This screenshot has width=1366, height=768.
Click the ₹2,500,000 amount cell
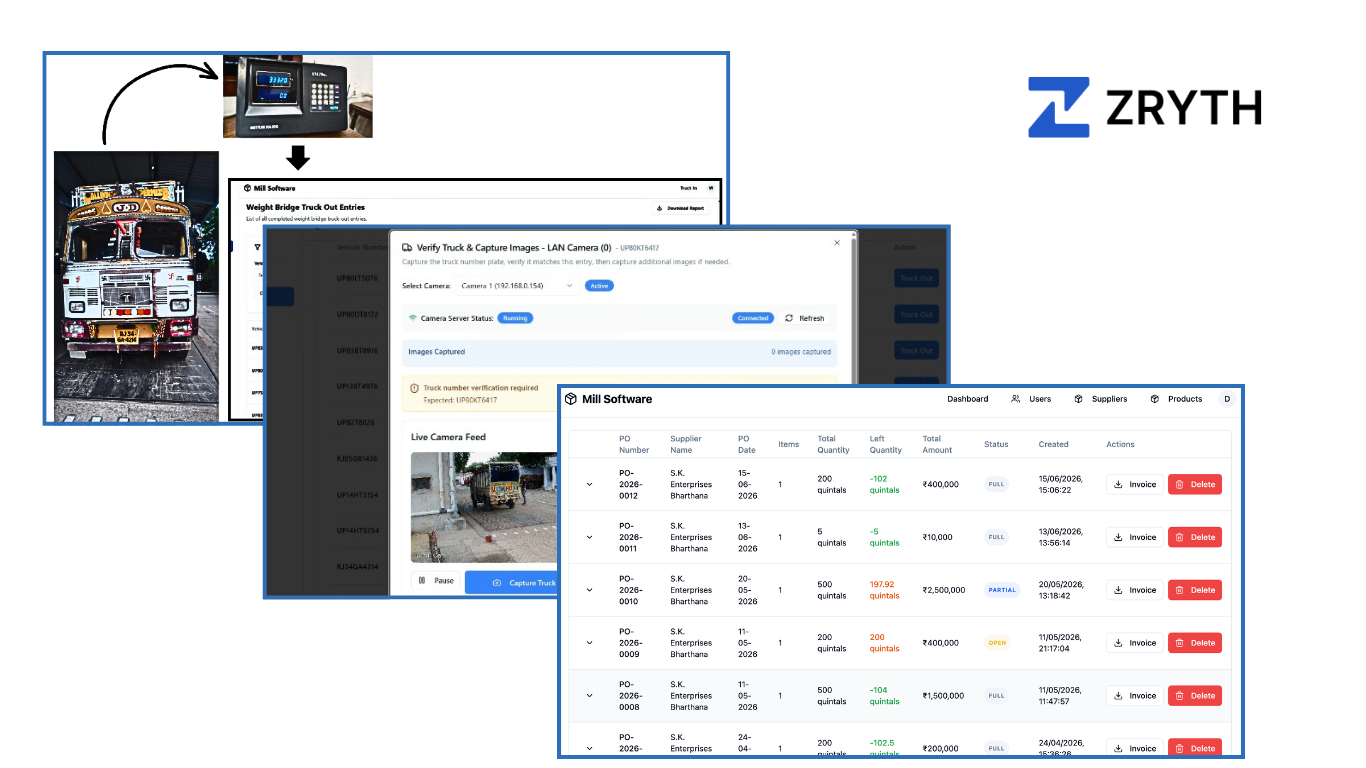[944, 590]
